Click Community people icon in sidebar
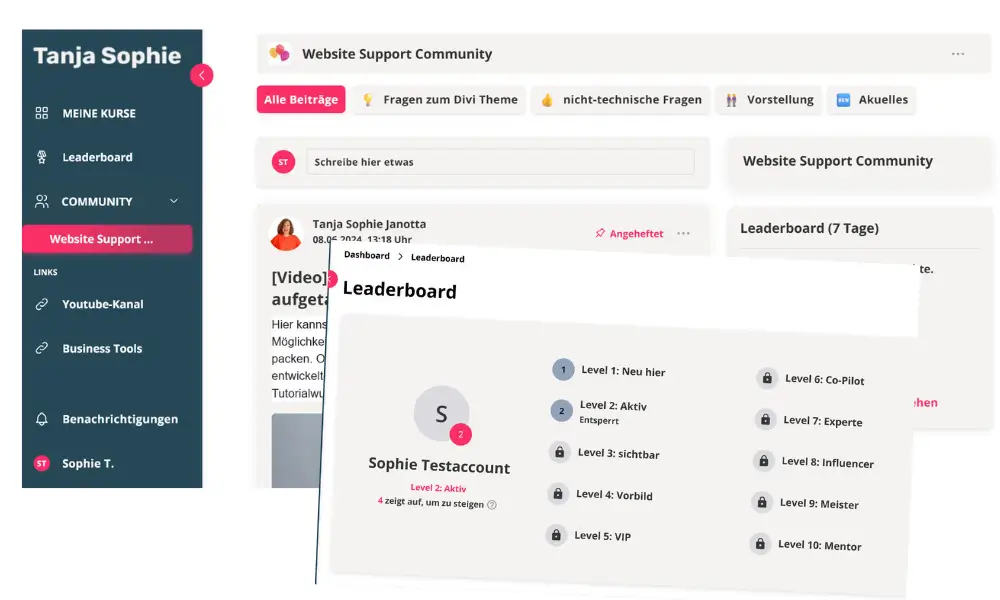 (x=41, y=201)
